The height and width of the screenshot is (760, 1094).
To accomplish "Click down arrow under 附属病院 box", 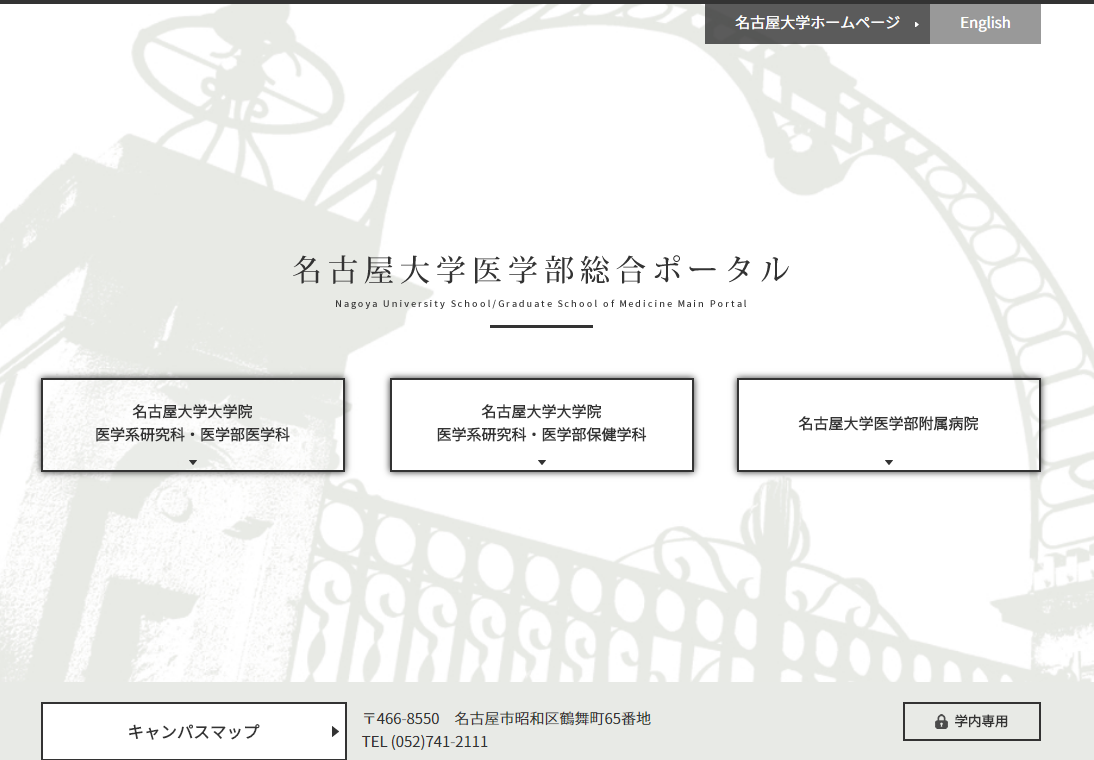I will tap(889, 462).
